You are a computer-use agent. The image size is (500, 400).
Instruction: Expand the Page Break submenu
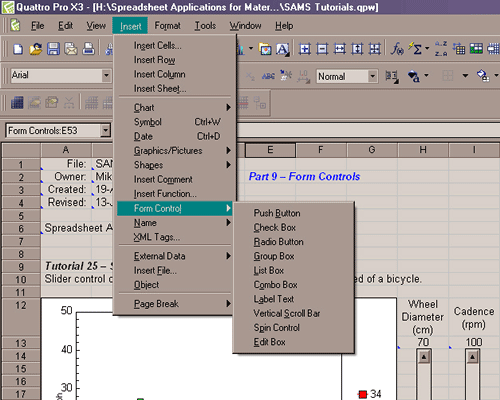coord(174,304)
